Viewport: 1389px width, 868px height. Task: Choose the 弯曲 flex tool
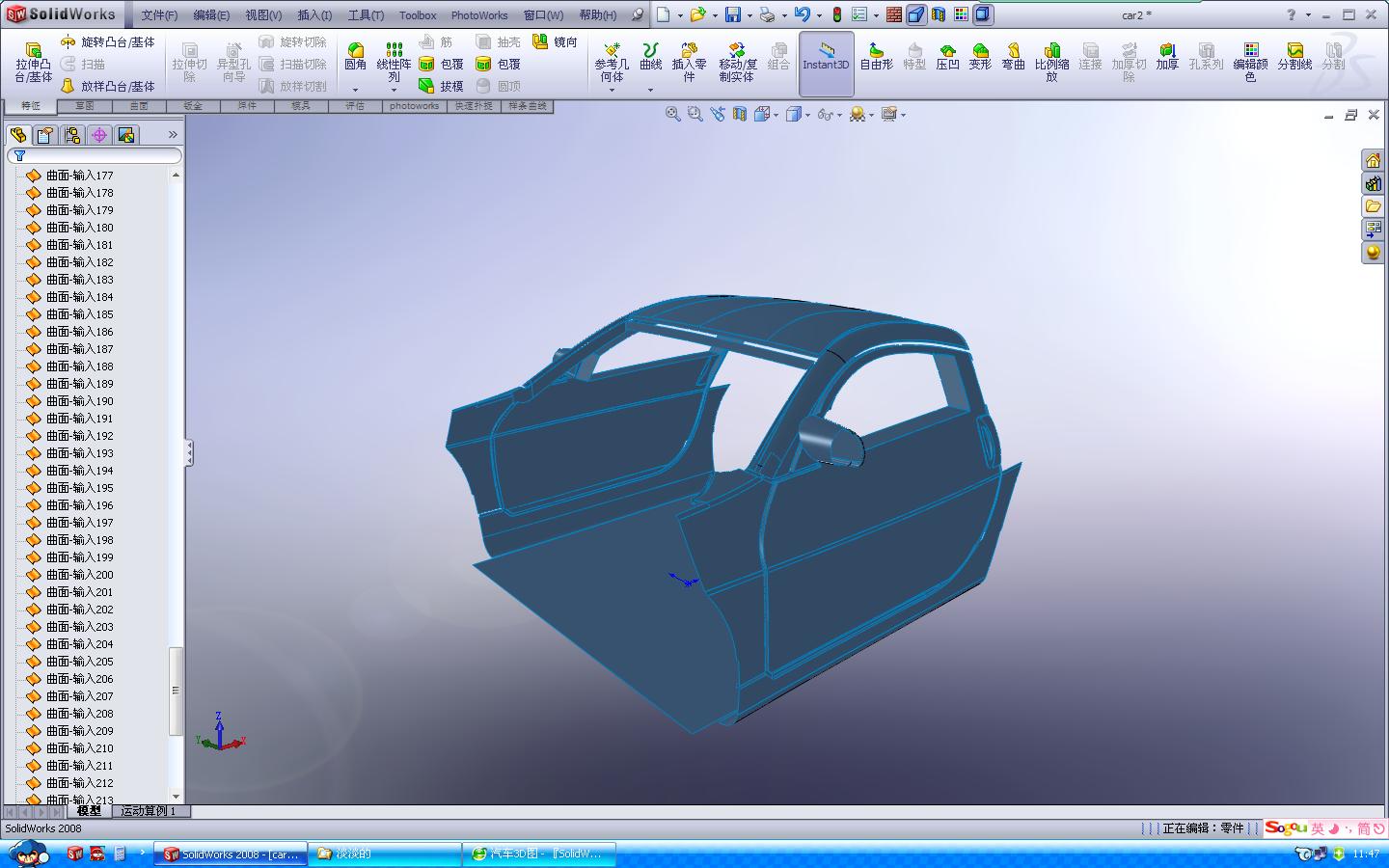pyautogui.click(x=1013, y=56)
